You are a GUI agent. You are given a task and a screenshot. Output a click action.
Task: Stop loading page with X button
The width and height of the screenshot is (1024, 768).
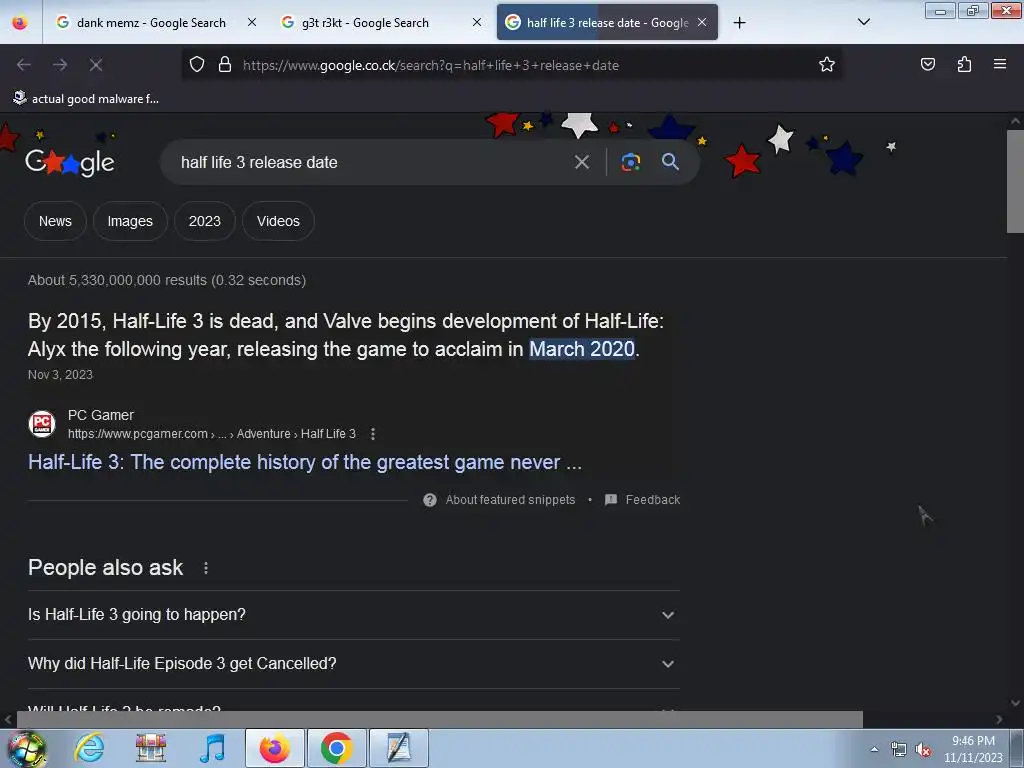coord(96,65)
